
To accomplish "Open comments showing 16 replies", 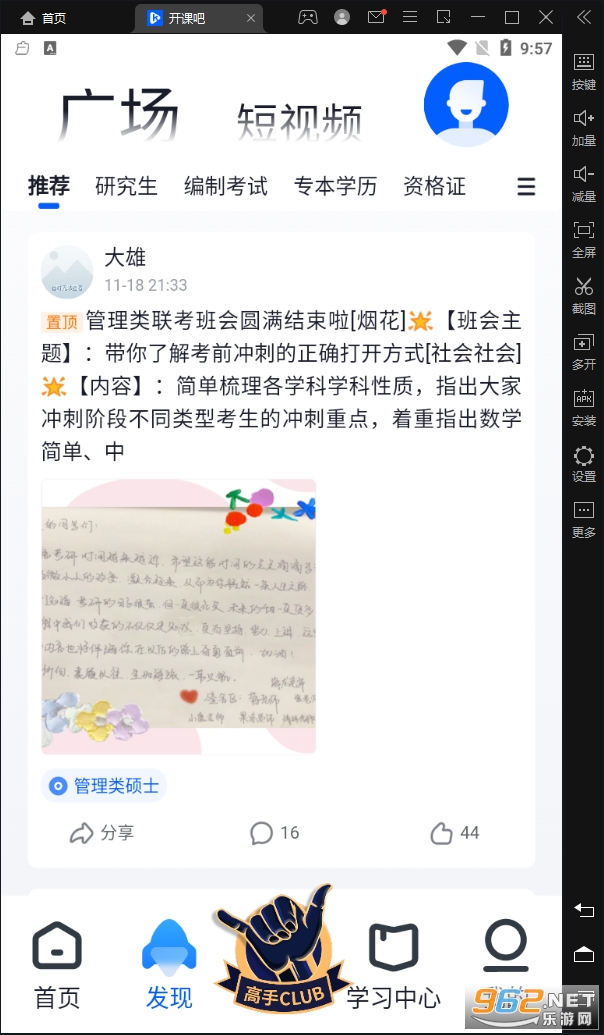I will (x=275, y=833).
